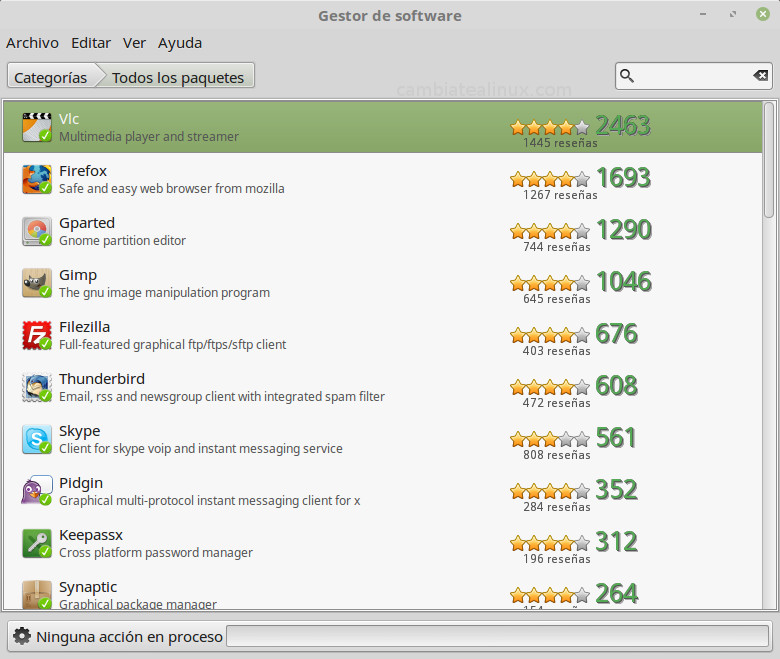Click '808 reseñas' under Skype rating
780x659 pixels.
coord(557,455)
